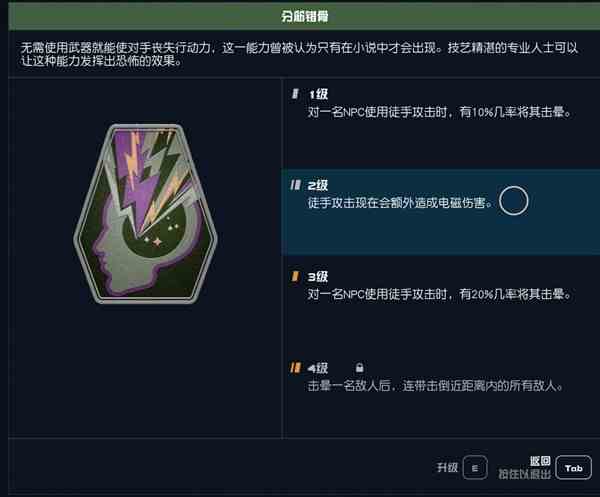Click the 10% stun chance rank 1 description

[439, 112]
